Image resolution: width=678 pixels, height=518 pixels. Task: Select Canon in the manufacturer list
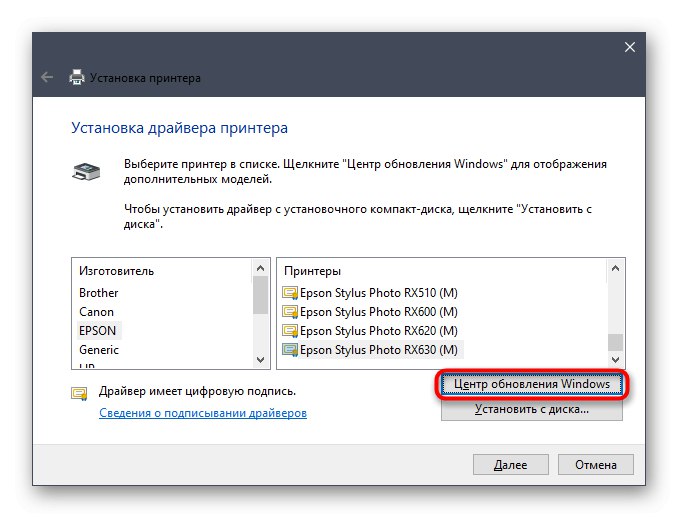point(97,312)
